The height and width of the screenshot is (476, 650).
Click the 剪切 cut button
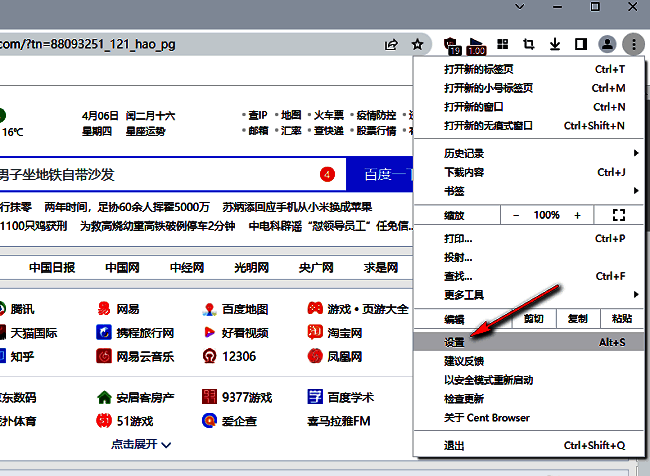pyautogui.click(x=534, y=318)
